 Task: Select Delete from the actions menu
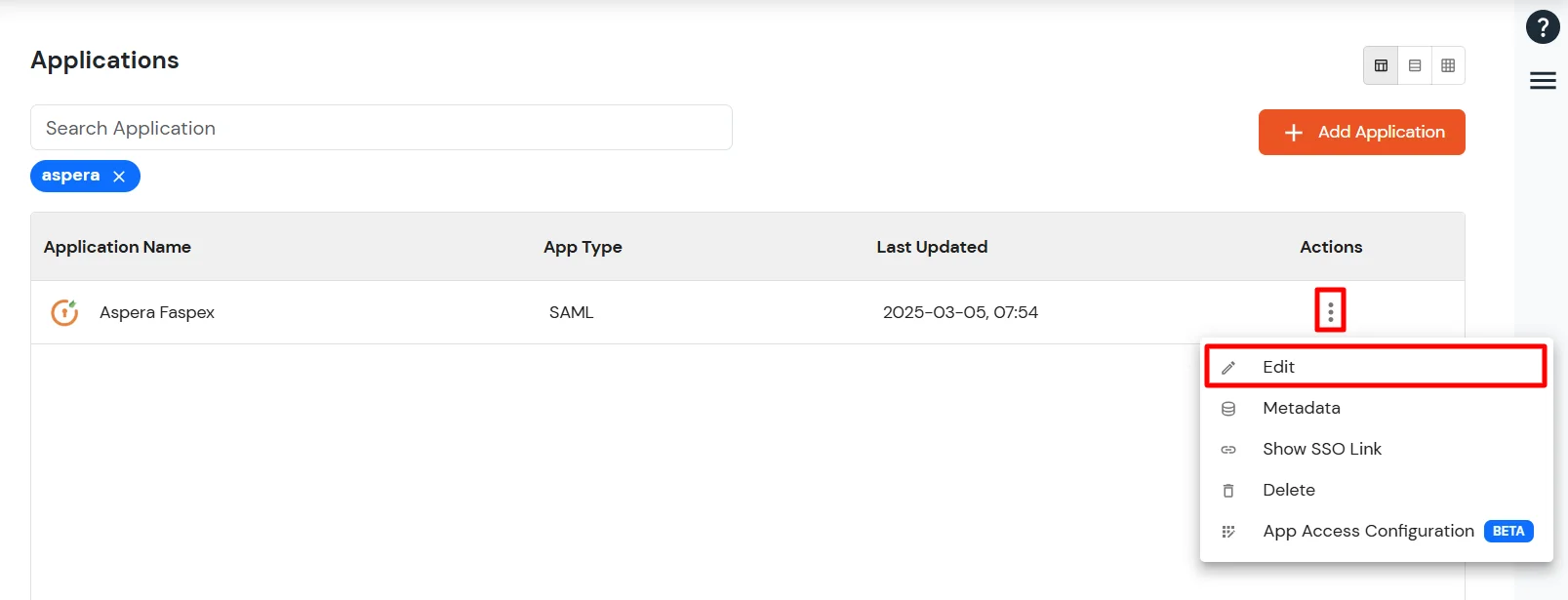point(1376,490)
